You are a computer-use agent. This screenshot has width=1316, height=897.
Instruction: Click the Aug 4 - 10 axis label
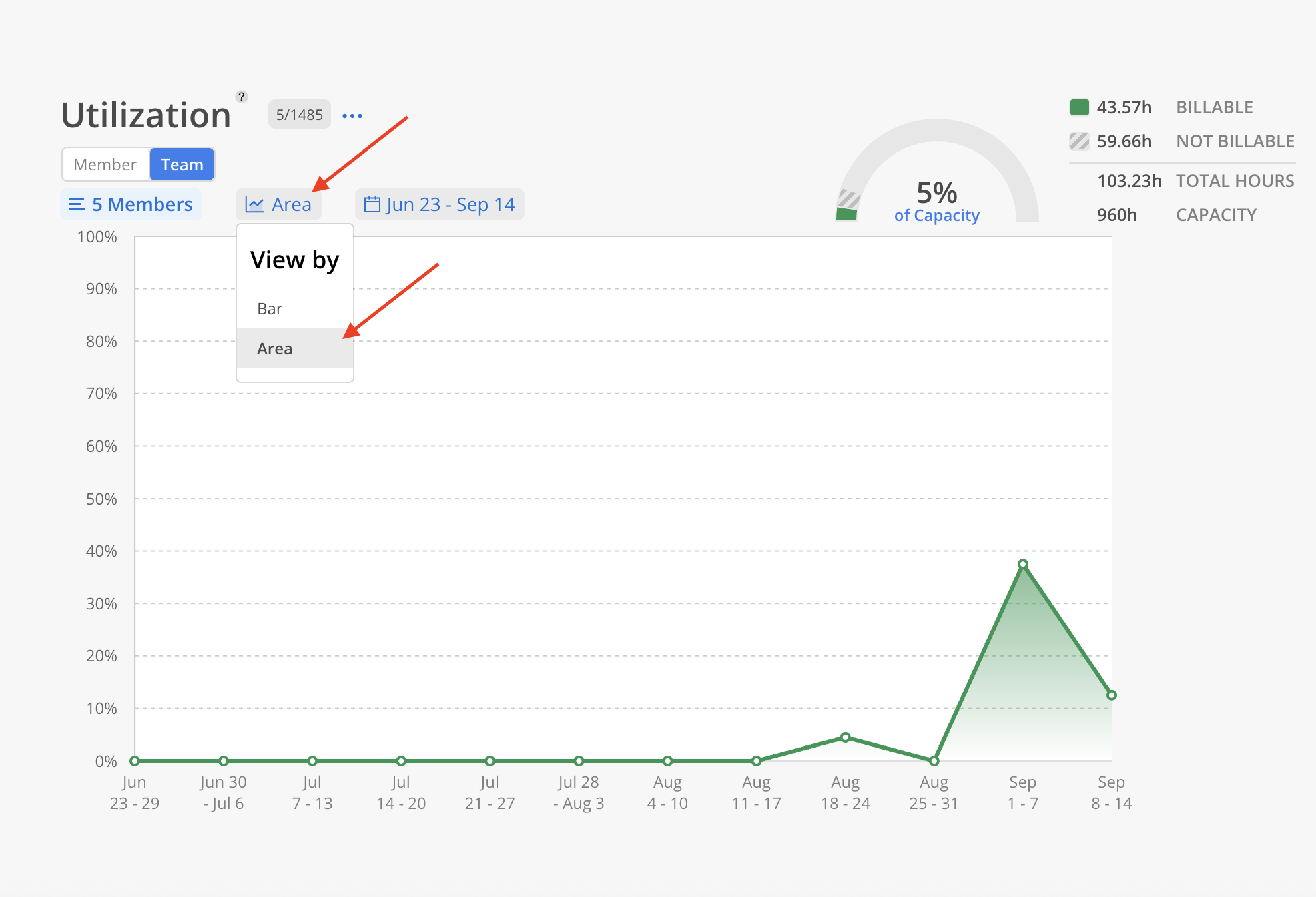pyautogui.click(x=667, y=792)
